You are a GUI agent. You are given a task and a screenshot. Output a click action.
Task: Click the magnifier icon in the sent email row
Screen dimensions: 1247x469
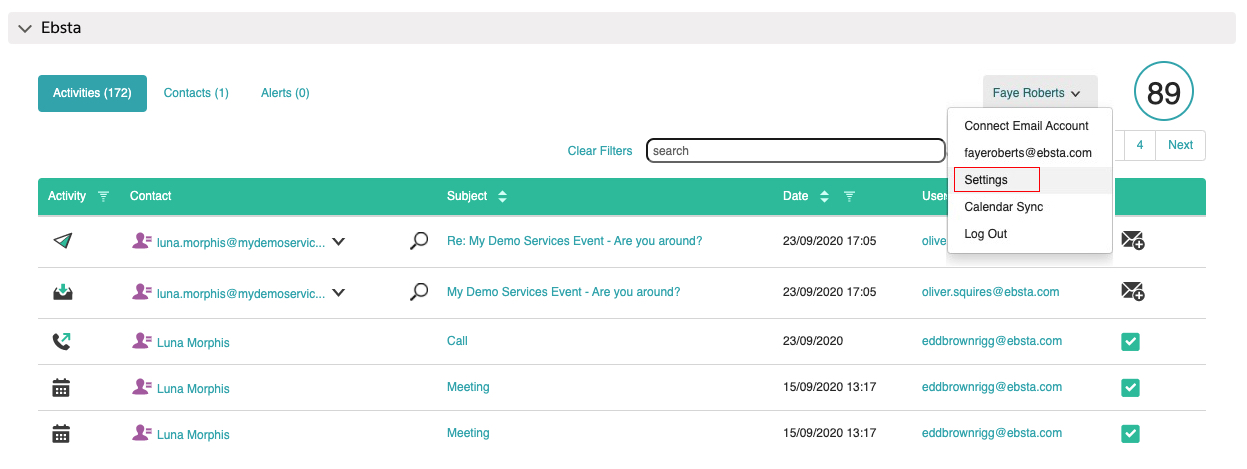(x=420, y=241)
